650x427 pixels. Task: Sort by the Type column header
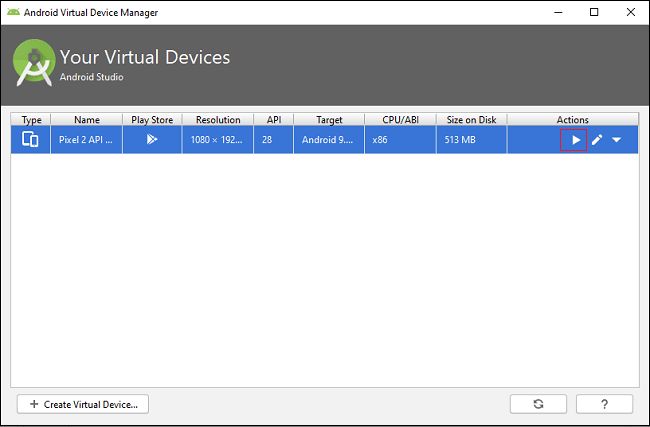click(x=31, y=120)
